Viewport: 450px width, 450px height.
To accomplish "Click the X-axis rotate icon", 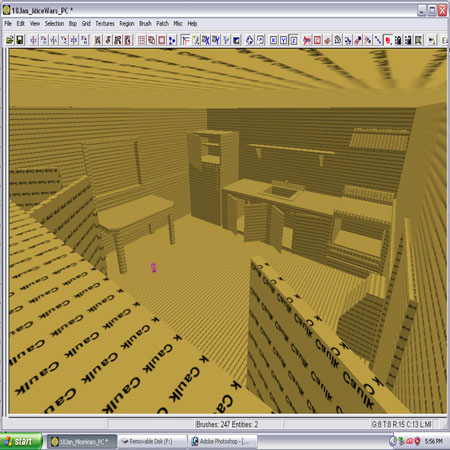I will (x=44, y=40).
